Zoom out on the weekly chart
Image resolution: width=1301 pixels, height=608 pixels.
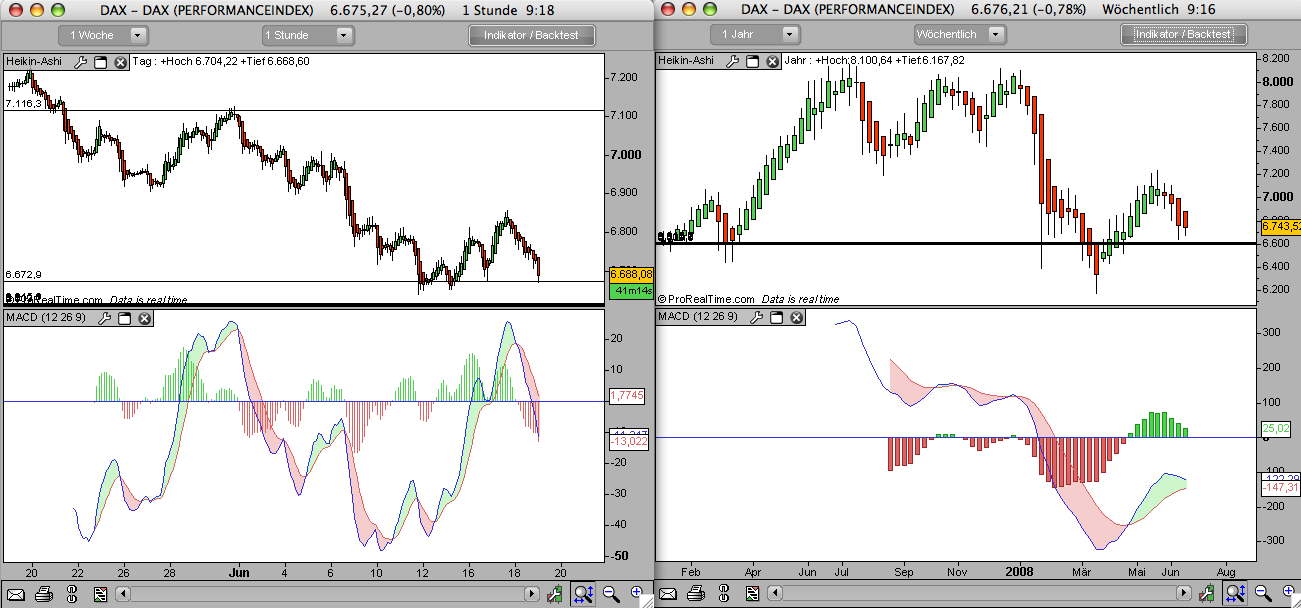tap(1263, 595)
